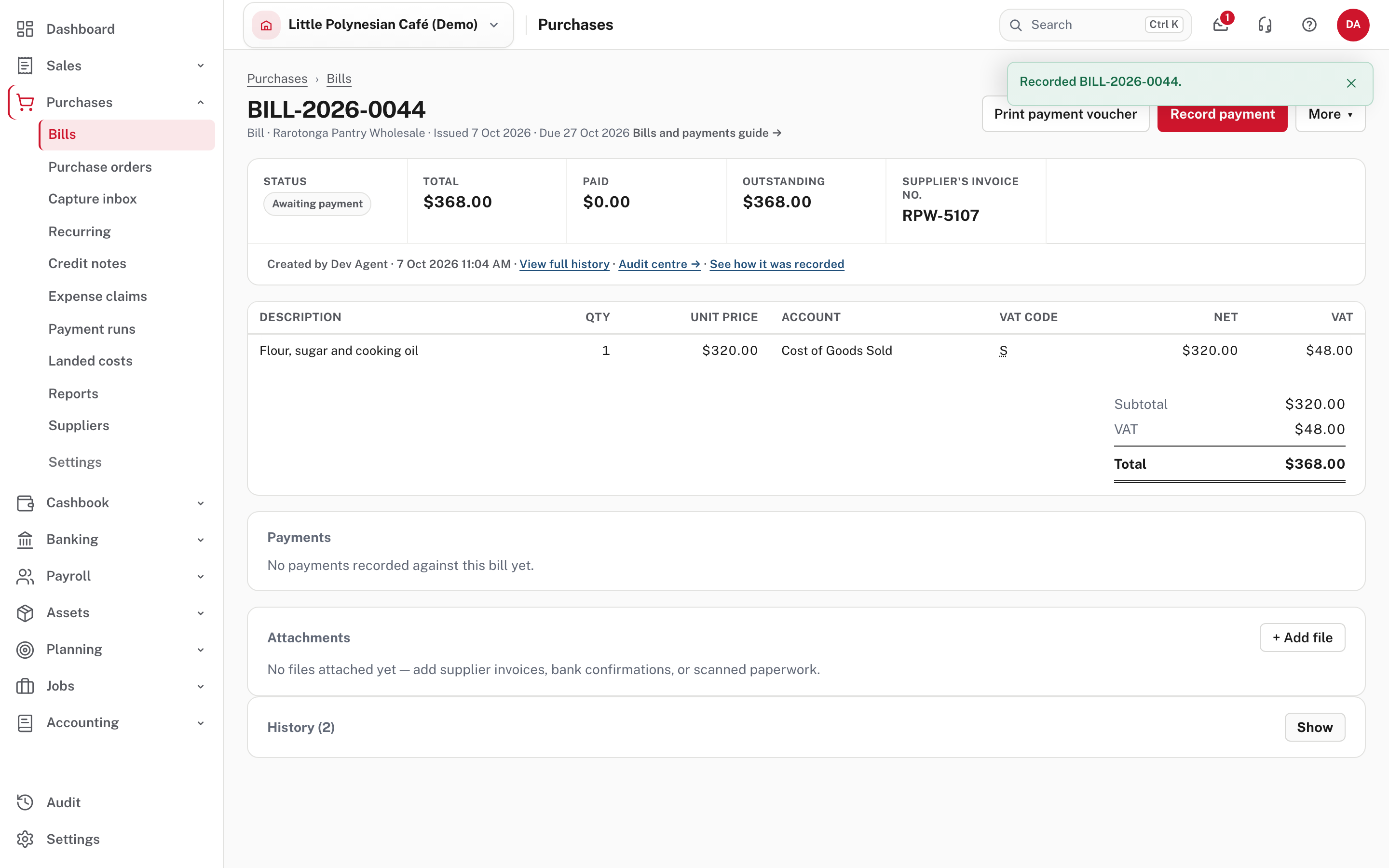Open See how it was recorded link

coord(776,264)
